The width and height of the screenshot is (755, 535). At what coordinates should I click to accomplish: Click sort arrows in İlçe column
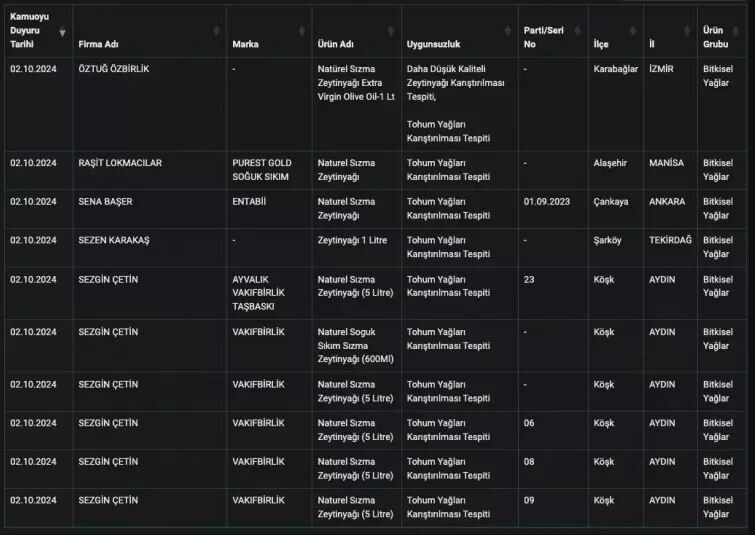click(635, 31)
